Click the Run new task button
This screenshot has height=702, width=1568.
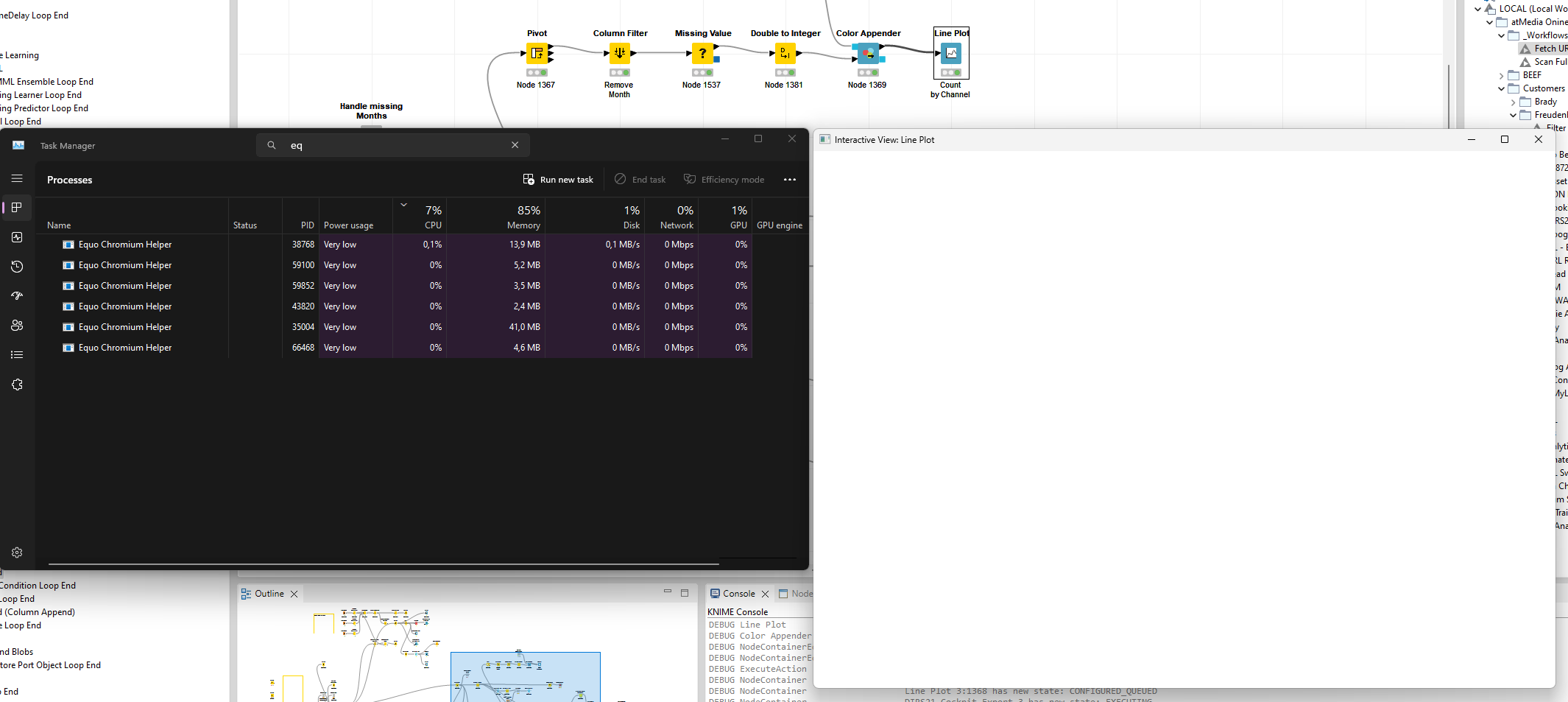(557, 179)
